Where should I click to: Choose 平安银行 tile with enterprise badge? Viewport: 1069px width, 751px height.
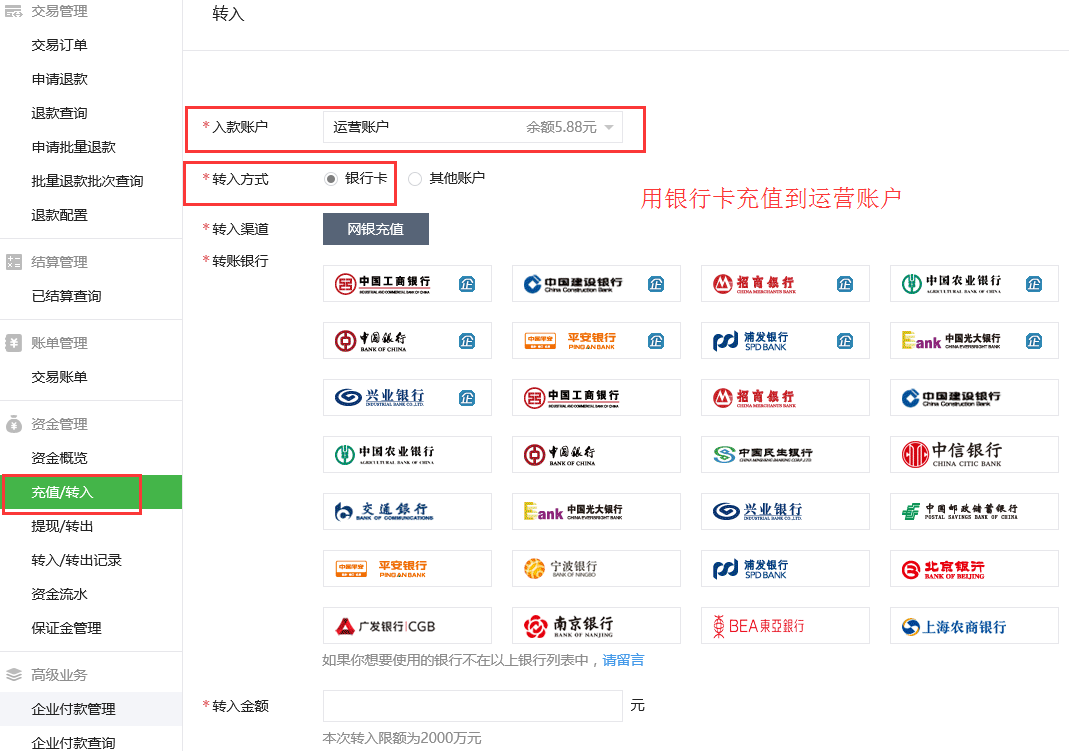point(596,341)
